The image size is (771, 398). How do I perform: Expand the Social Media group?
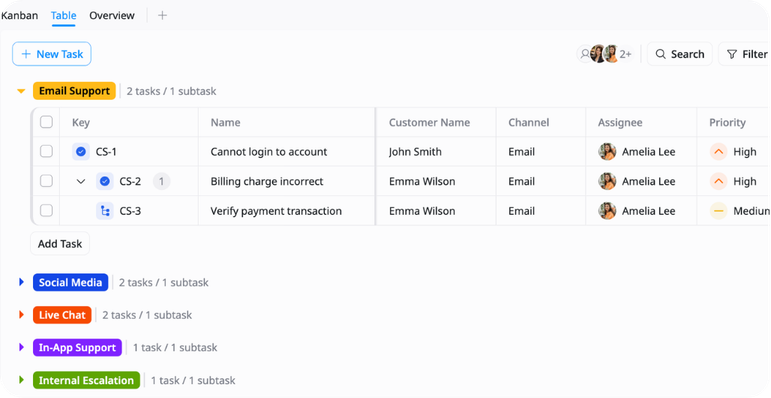point(21,282)
